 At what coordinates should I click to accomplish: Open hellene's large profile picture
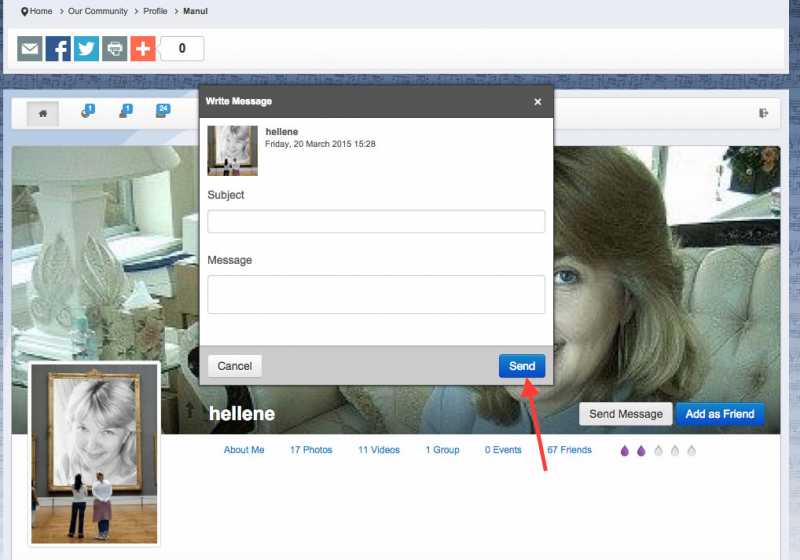94,454
